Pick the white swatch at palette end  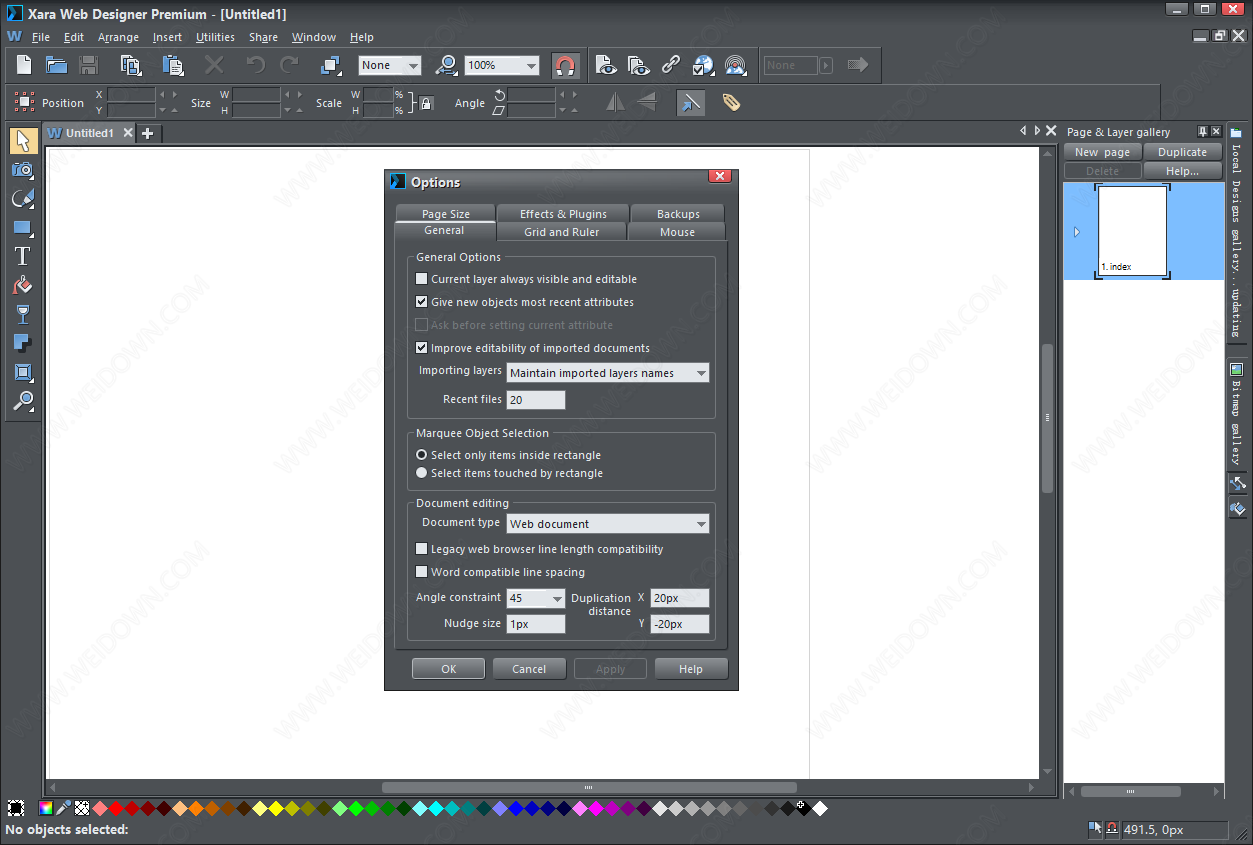(x=820, y=808)
